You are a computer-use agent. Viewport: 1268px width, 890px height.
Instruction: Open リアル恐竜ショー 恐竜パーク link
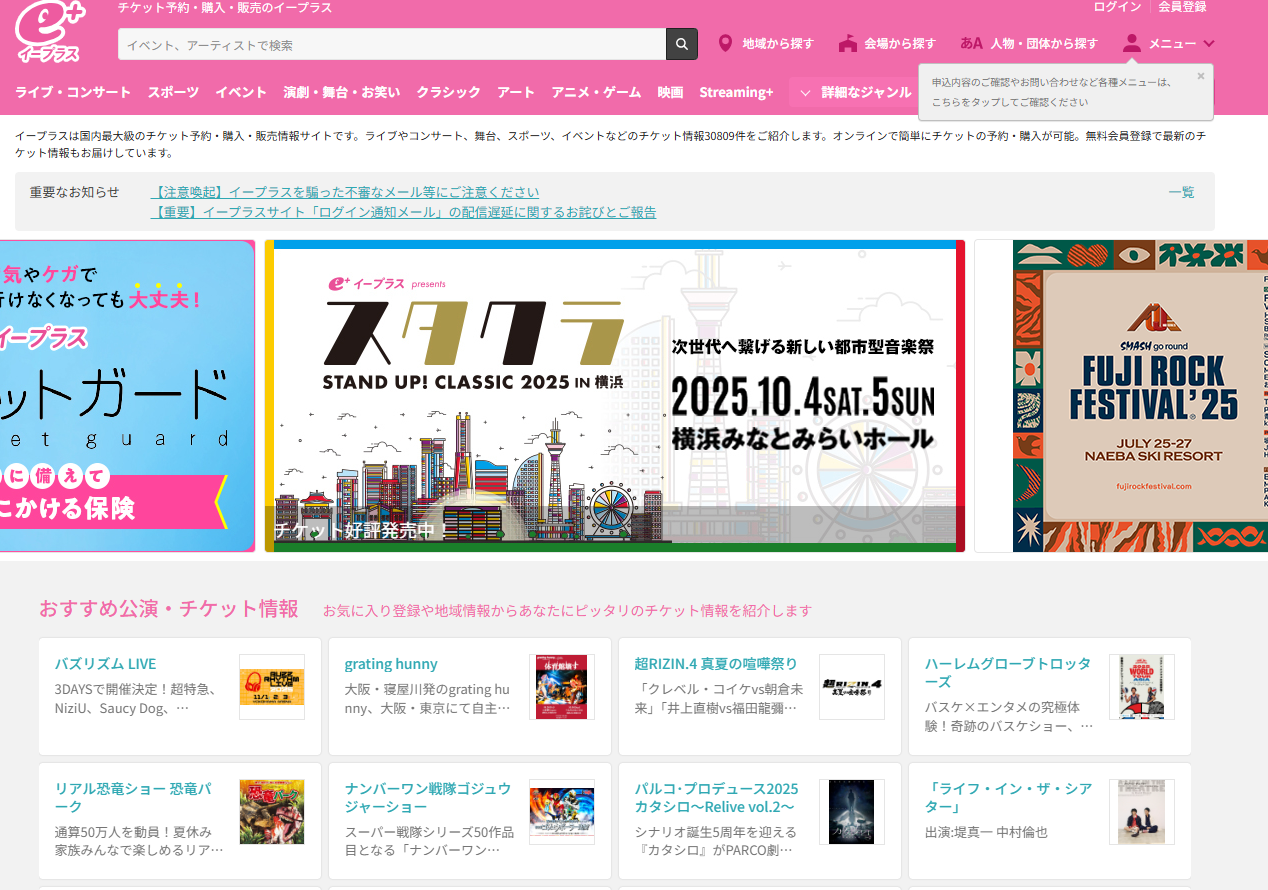coord(133,798)
